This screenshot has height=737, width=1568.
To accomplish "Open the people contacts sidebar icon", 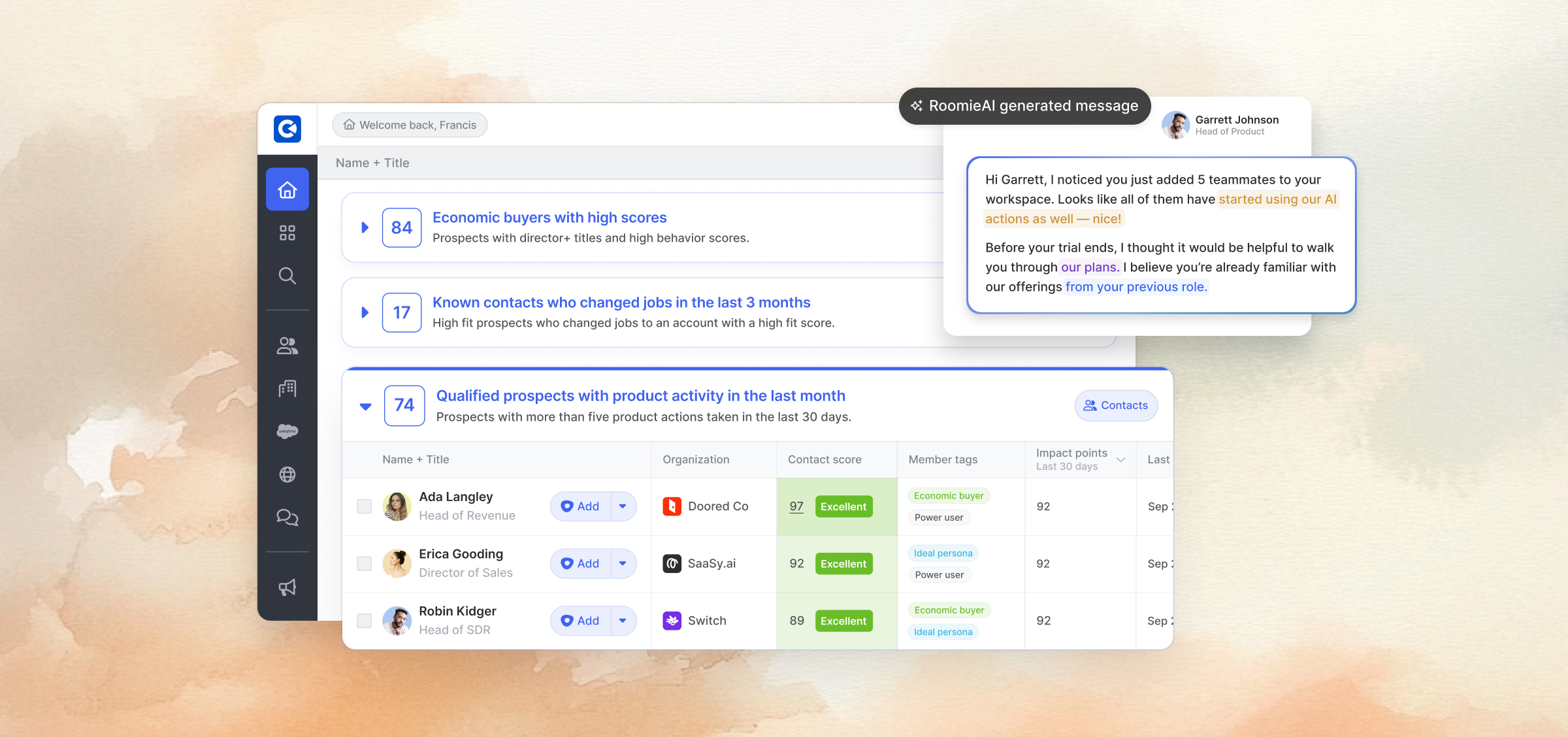I will pyautogui.click(x=287, y=346).
